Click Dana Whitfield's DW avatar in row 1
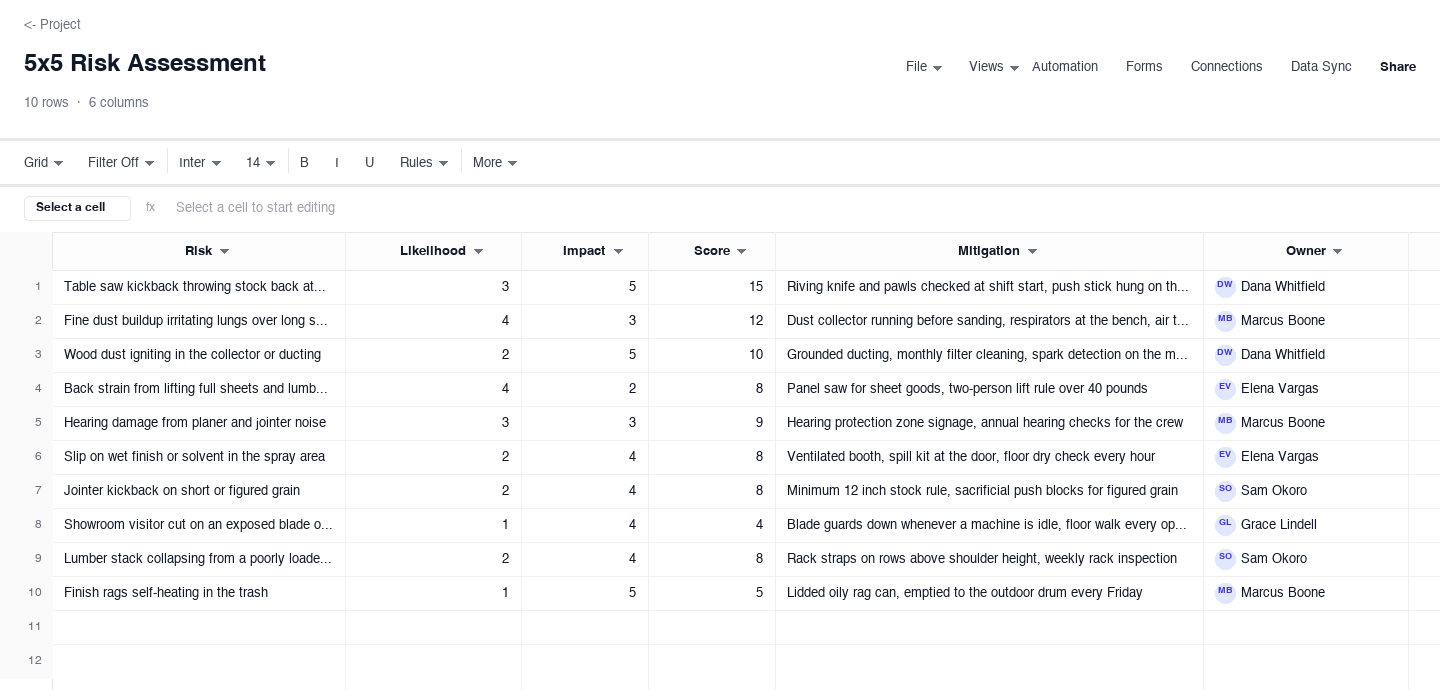The image size is (1440, 690). tap(1225, 287)
